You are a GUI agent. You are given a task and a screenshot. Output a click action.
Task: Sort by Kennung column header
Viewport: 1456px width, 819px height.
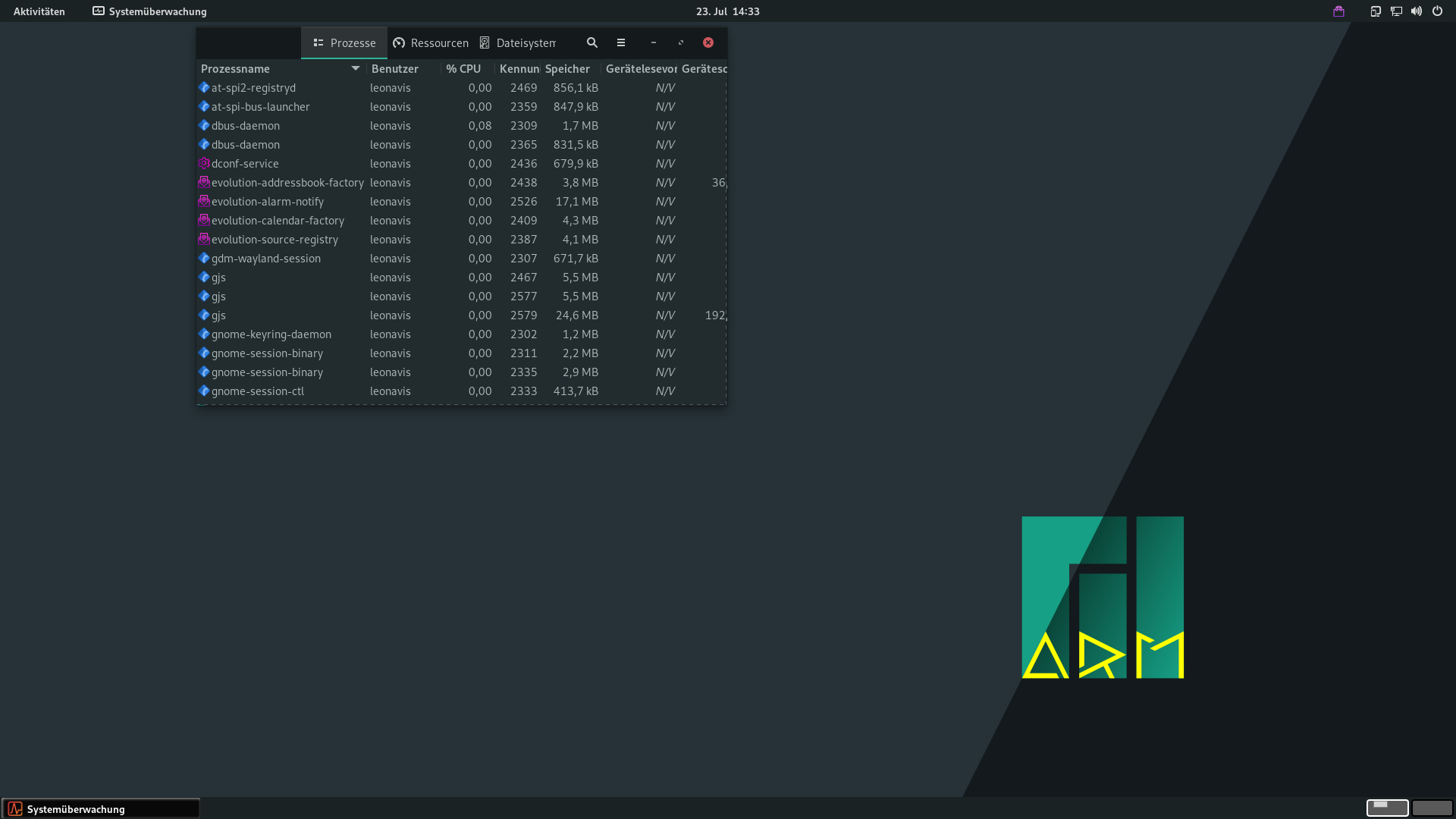click(518, 68)
